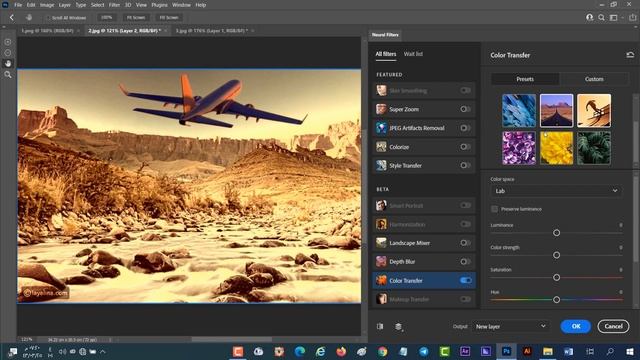The height and width of the screenshot is (360, 640).
Task: Show hidden icons chevron in system tray
Action: pyautogui.click(x=103, y=351)
